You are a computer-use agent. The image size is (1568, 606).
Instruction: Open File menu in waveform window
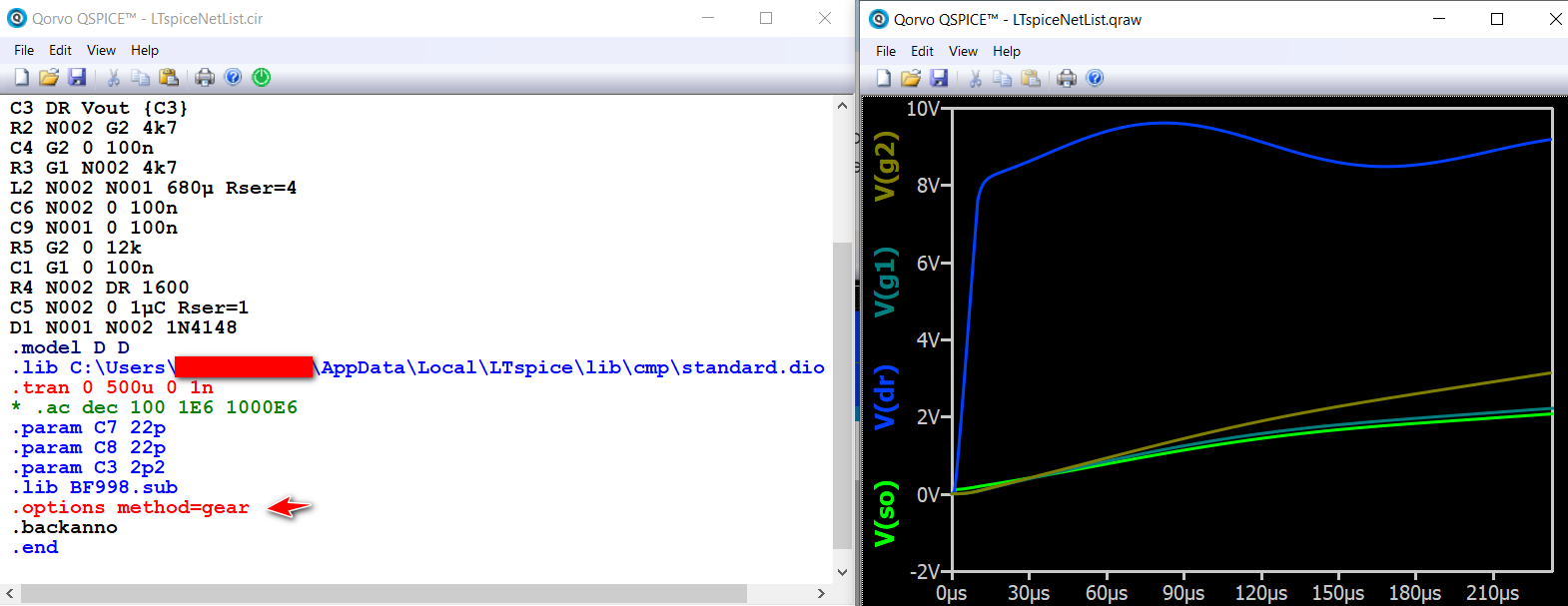click(886, 51)
